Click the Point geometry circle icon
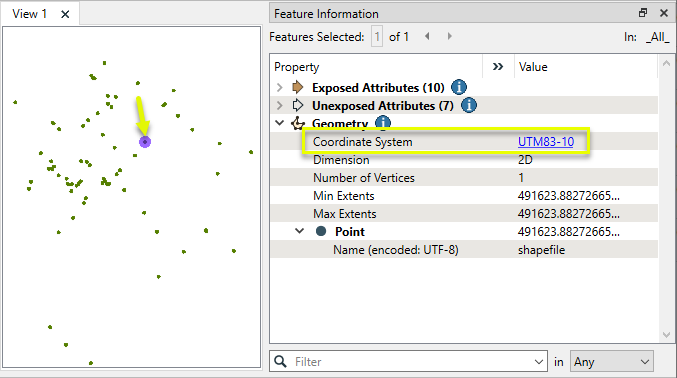 321,231
